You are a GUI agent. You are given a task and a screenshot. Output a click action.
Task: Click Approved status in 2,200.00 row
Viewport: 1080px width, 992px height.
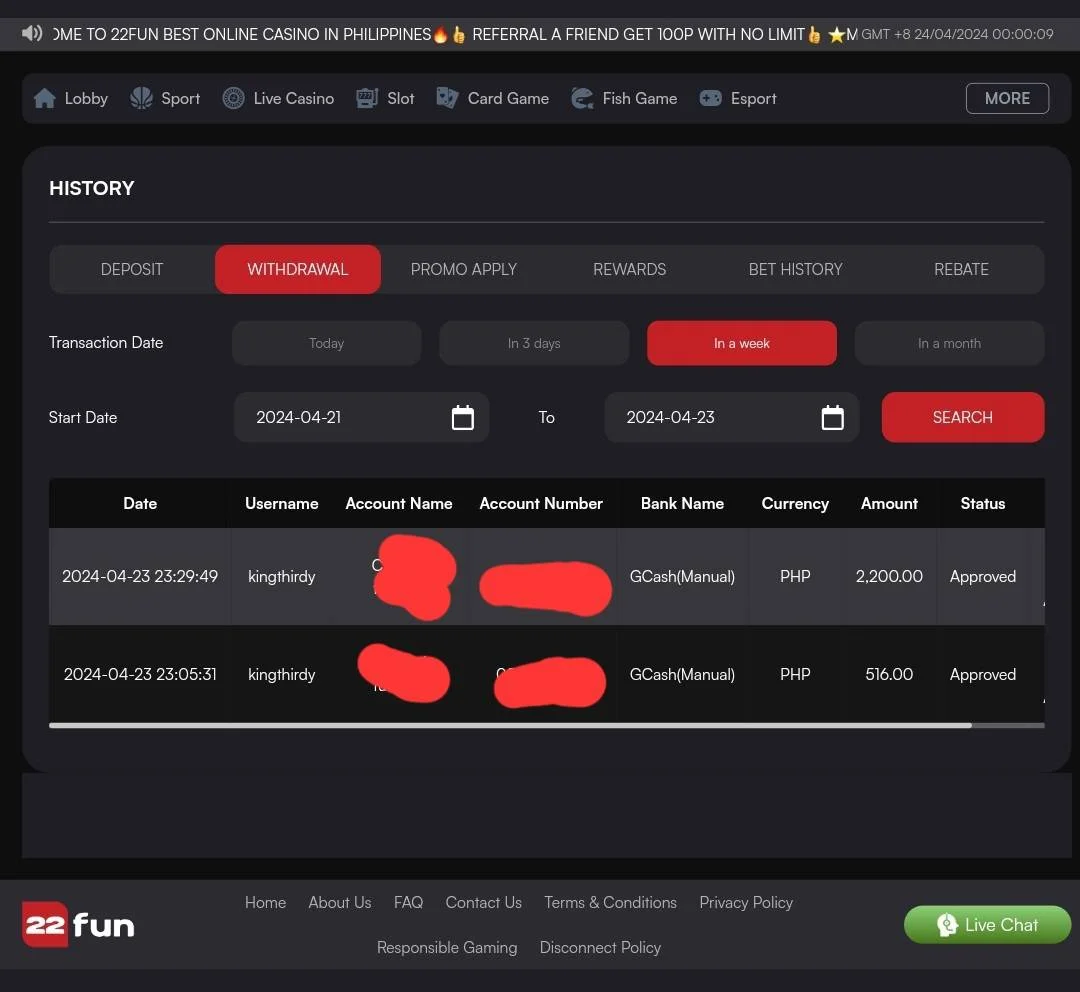[x=982, y=576]
